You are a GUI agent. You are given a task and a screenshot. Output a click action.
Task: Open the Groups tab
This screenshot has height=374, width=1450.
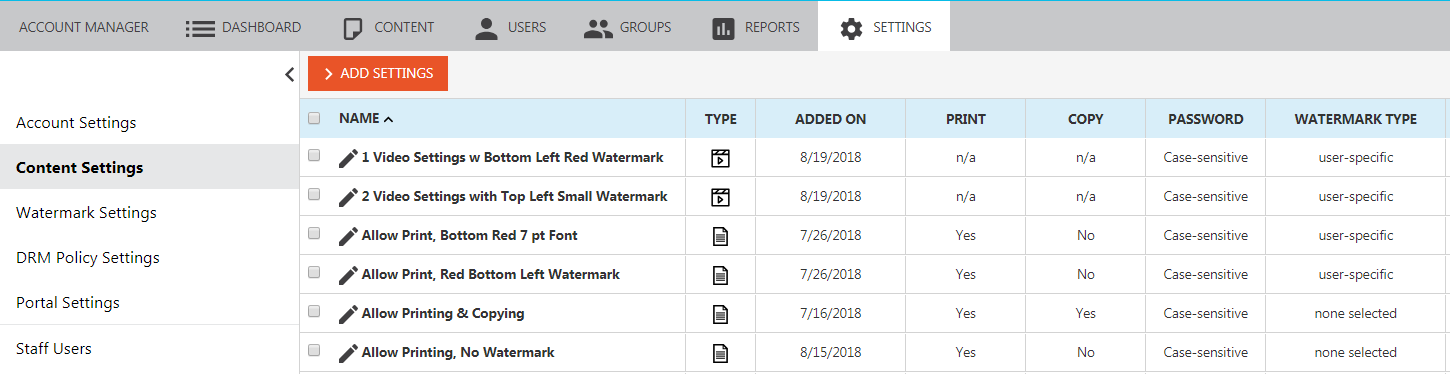tap(627, 27)
